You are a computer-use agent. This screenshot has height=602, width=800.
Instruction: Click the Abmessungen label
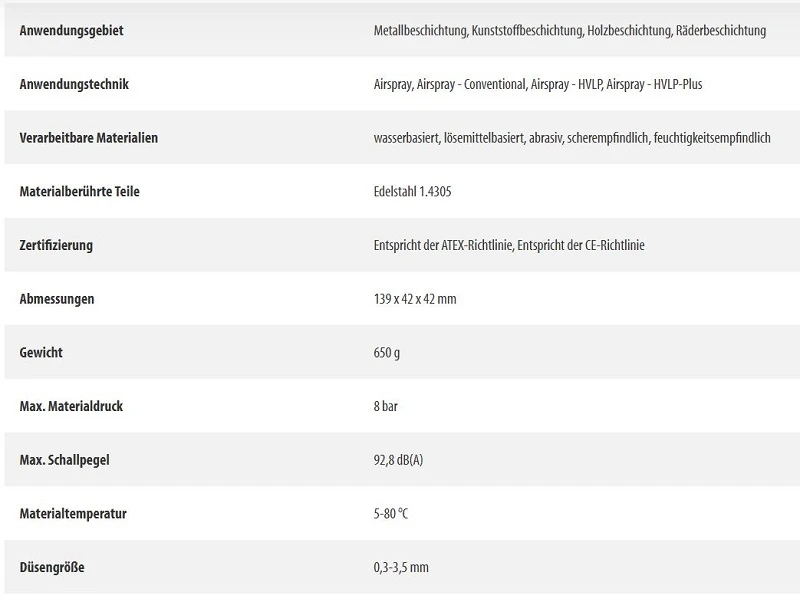click(x=57, y=299)
